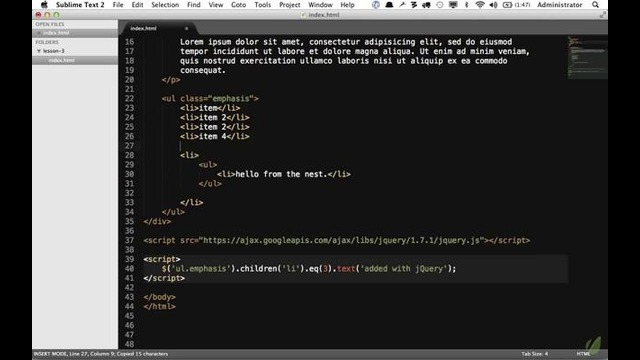Click the OPEN FILES sidebar heading

(x=50, y=24)
